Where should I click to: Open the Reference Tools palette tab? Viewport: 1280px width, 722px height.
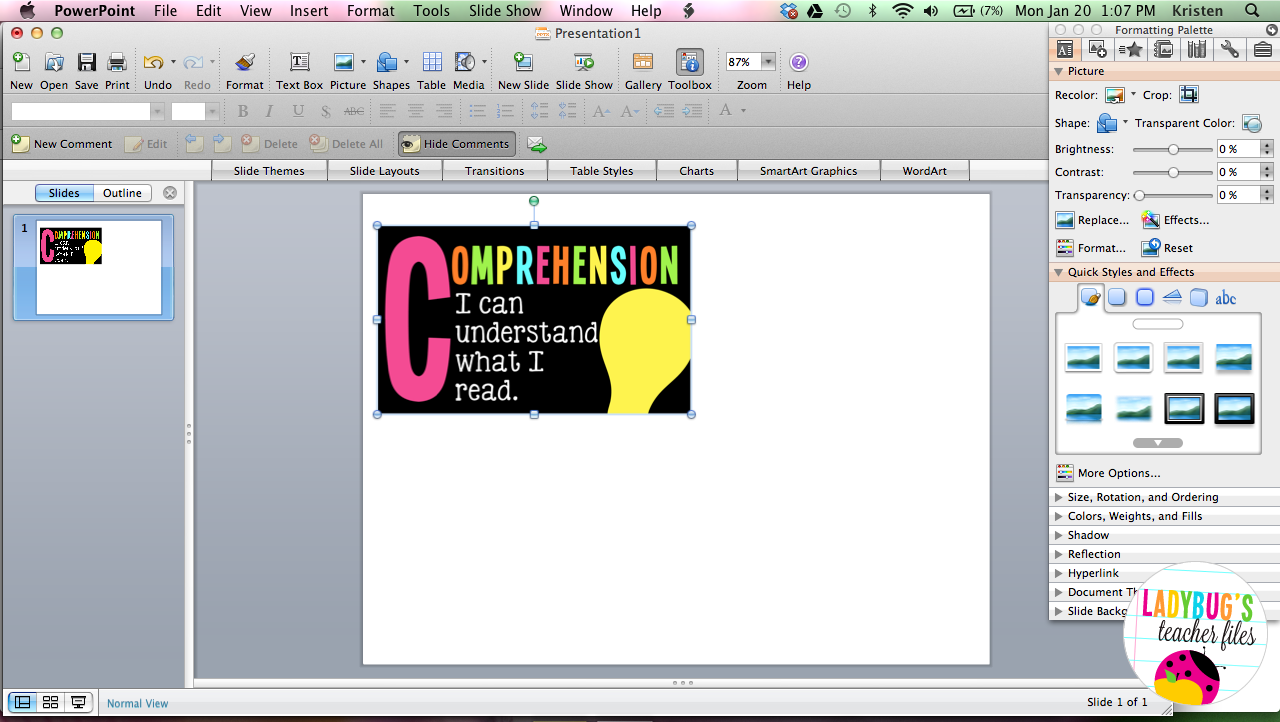point(1197,49)
